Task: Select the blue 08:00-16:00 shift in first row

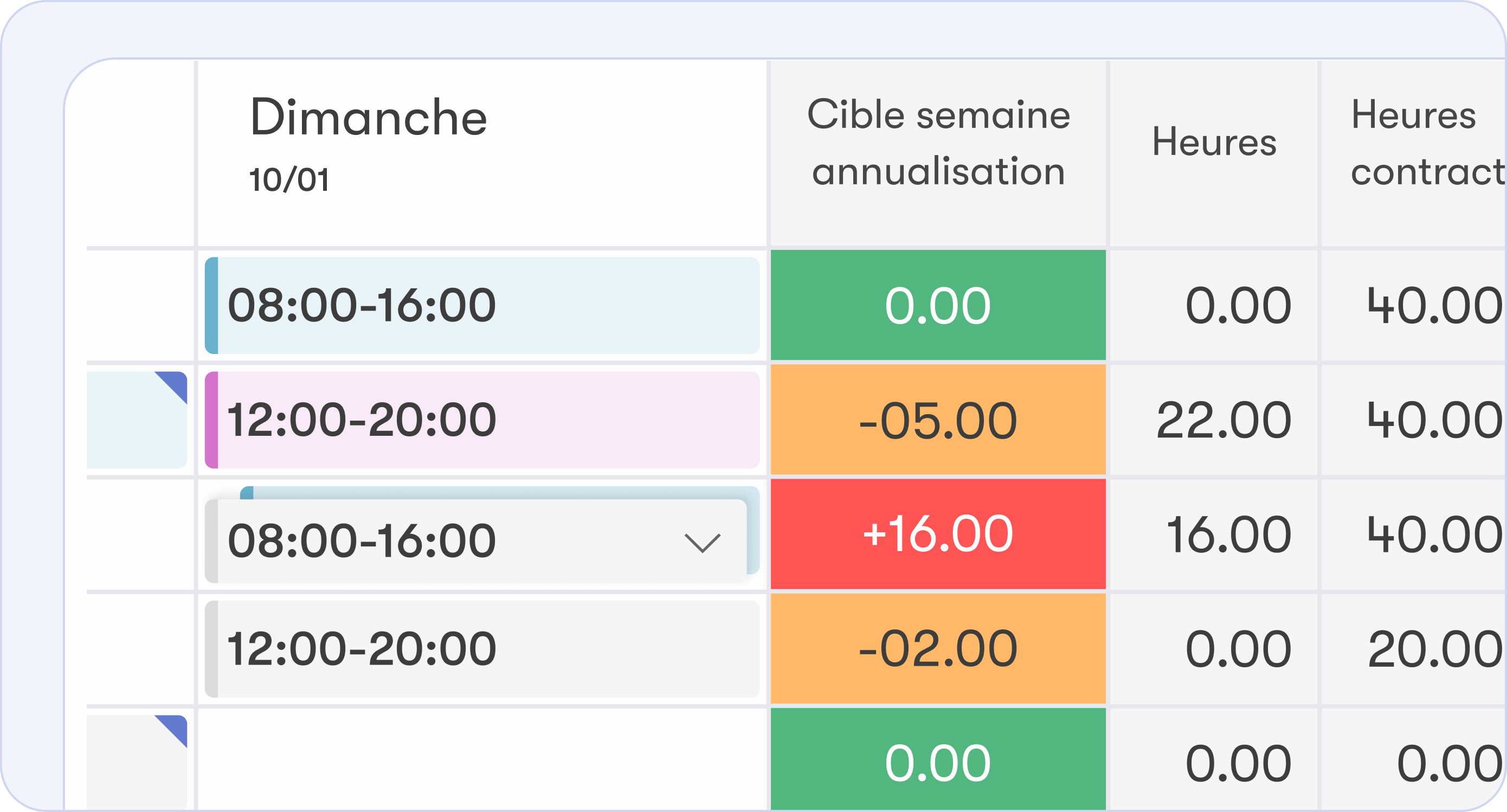Action: (x=482, y=305)
